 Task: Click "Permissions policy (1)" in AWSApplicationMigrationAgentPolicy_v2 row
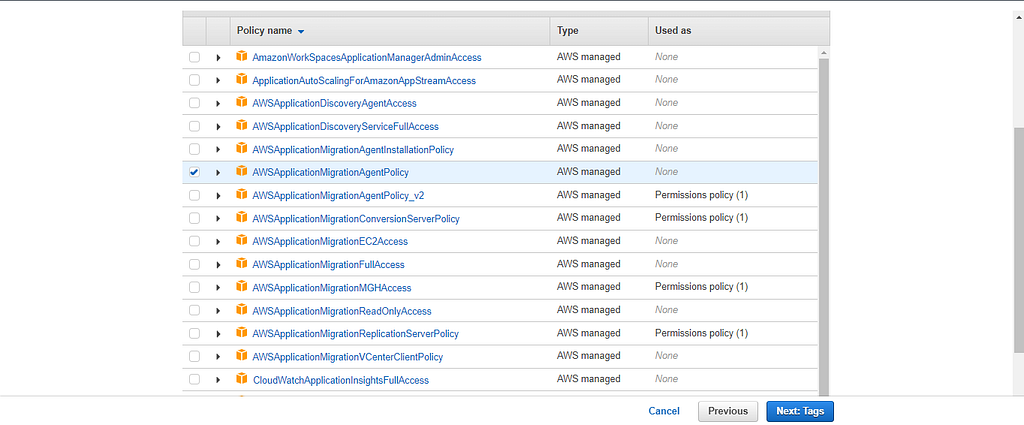coord(701,195)
